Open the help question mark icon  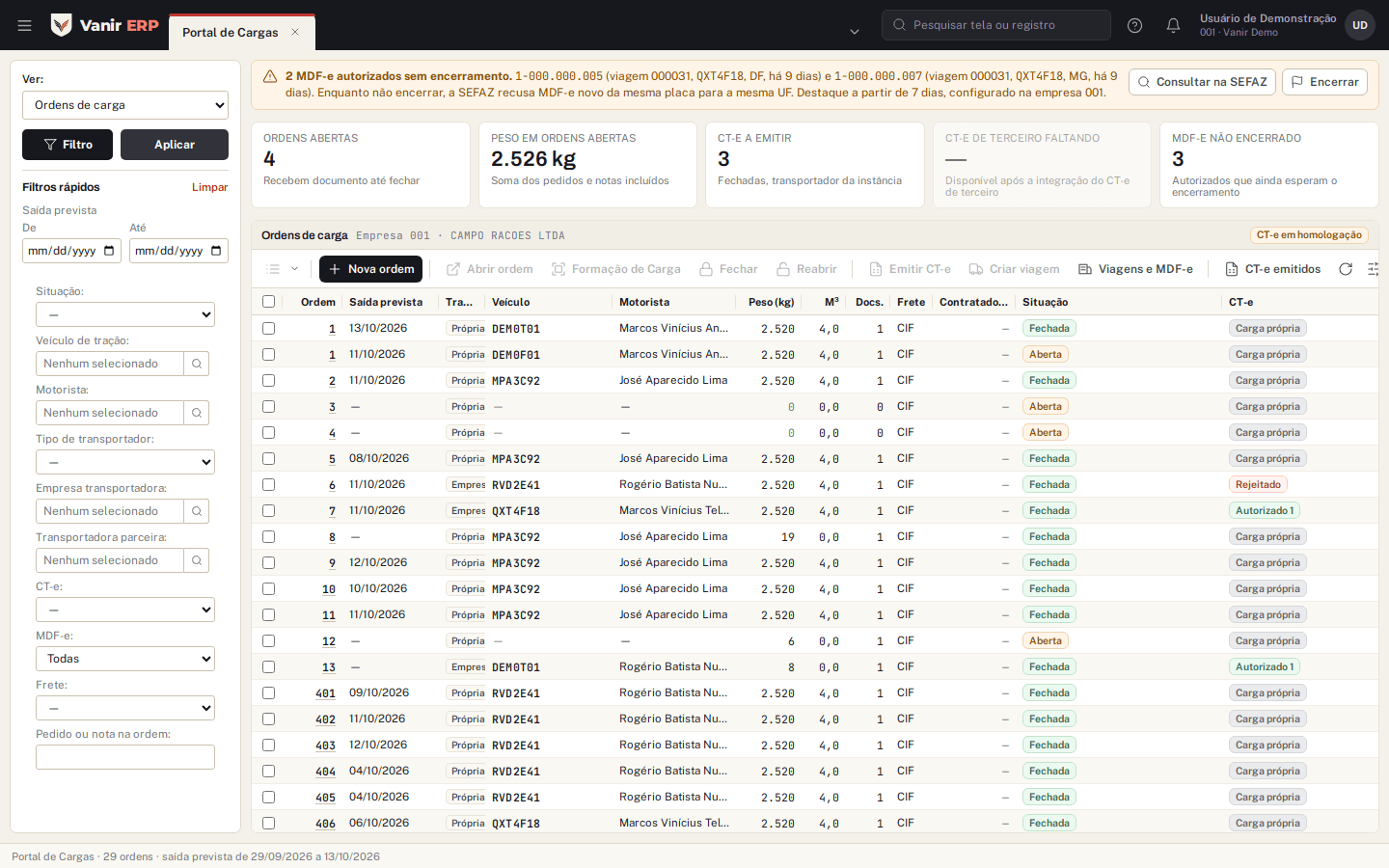tap(1135, 25)
